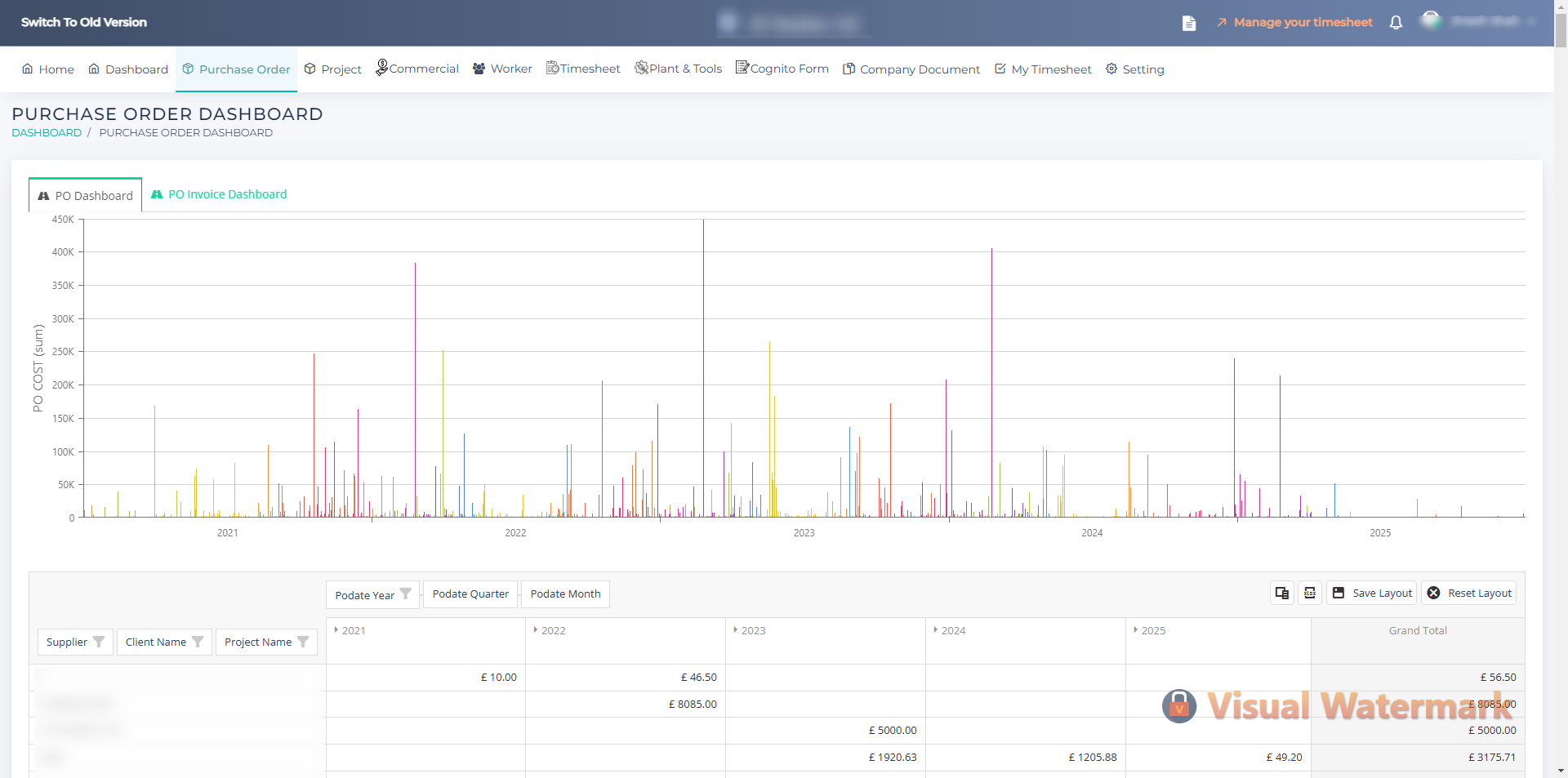
Task: Click the notification bell icon
Action: click(1396, 23)
